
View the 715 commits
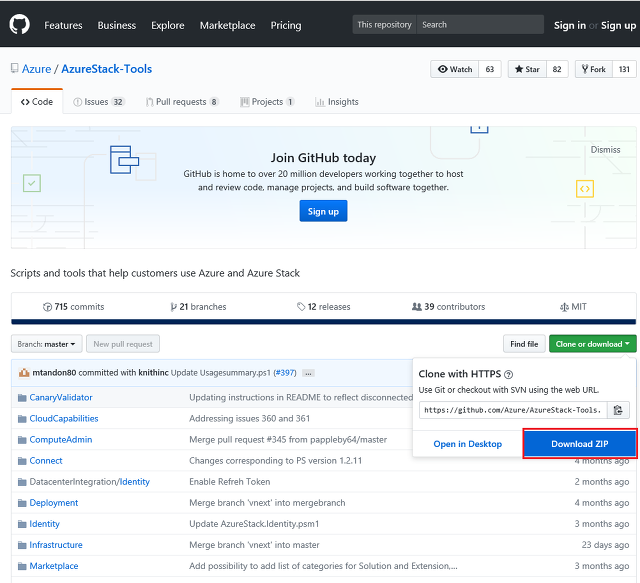(73, 307)
